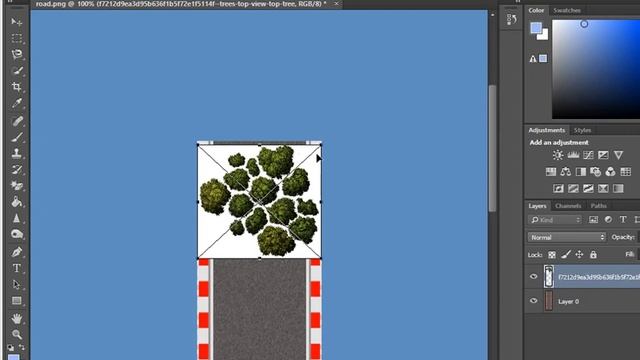Add a Black & White adjustment
Screen dimensions: 640x360
(580, 172)
